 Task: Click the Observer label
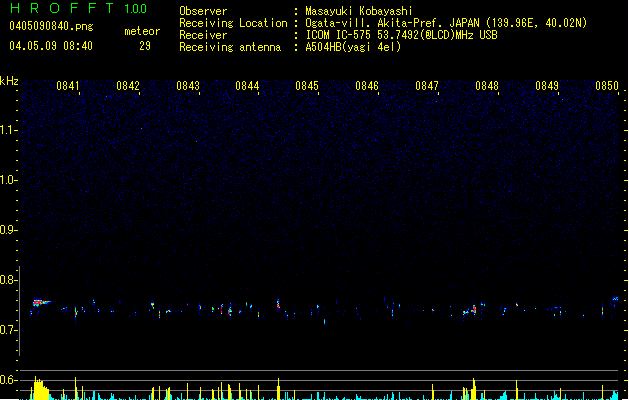(x=203, y=11)
